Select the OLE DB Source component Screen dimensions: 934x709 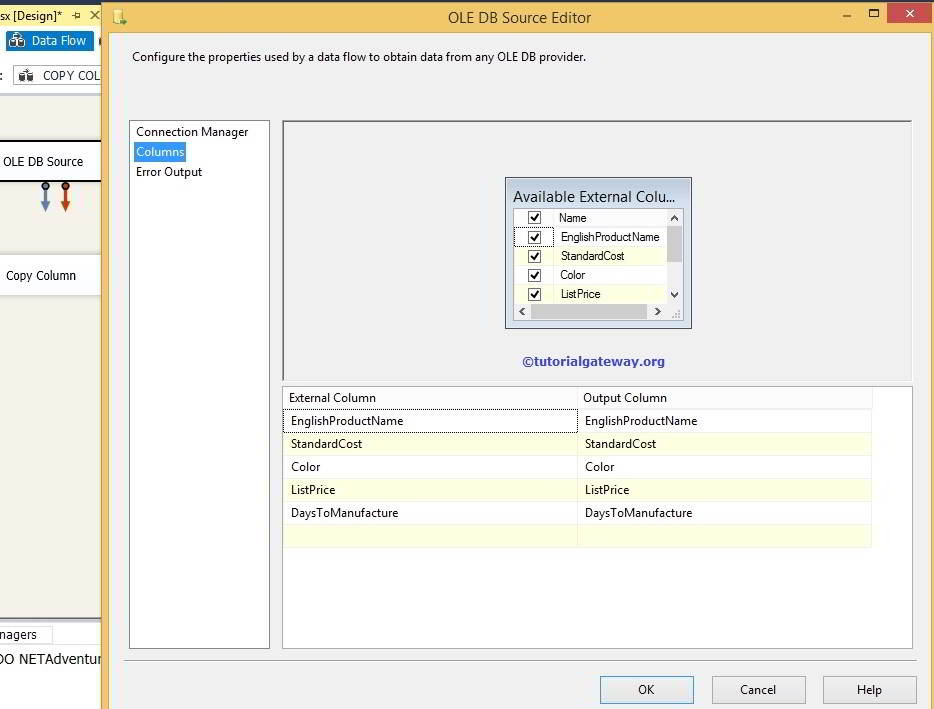point(43,160)
